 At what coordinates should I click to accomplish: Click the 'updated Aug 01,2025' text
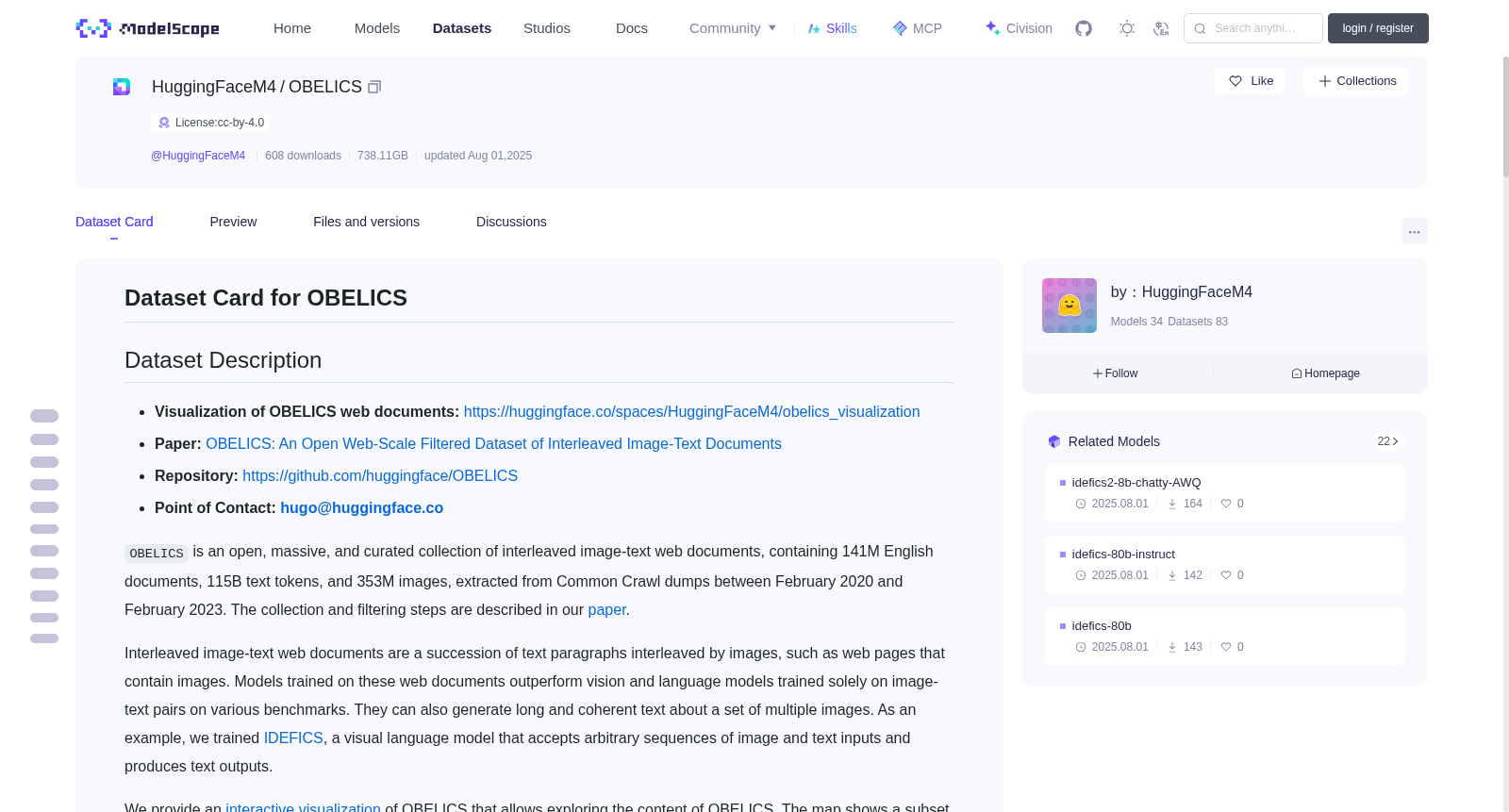tap(478, 156)
